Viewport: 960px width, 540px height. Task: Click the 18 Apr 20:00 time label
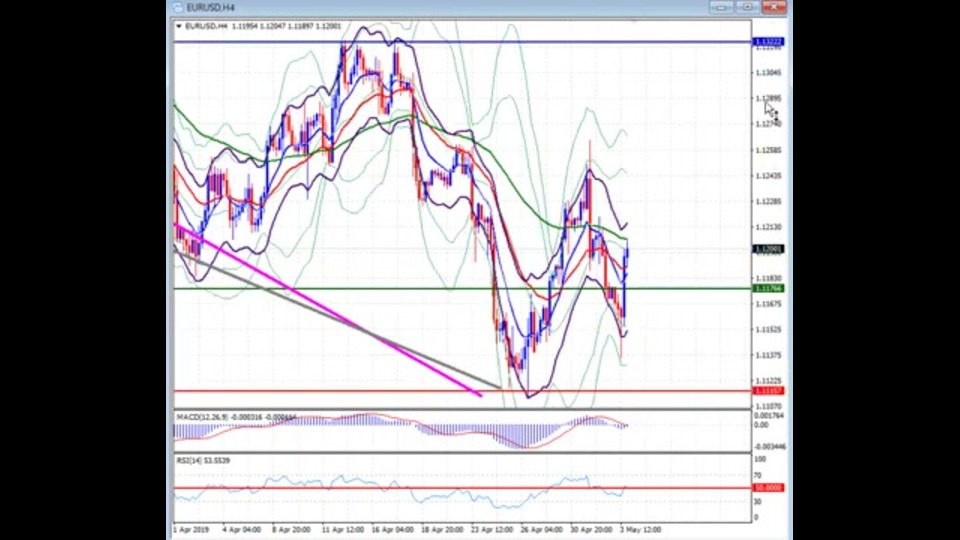pos(442,530)
